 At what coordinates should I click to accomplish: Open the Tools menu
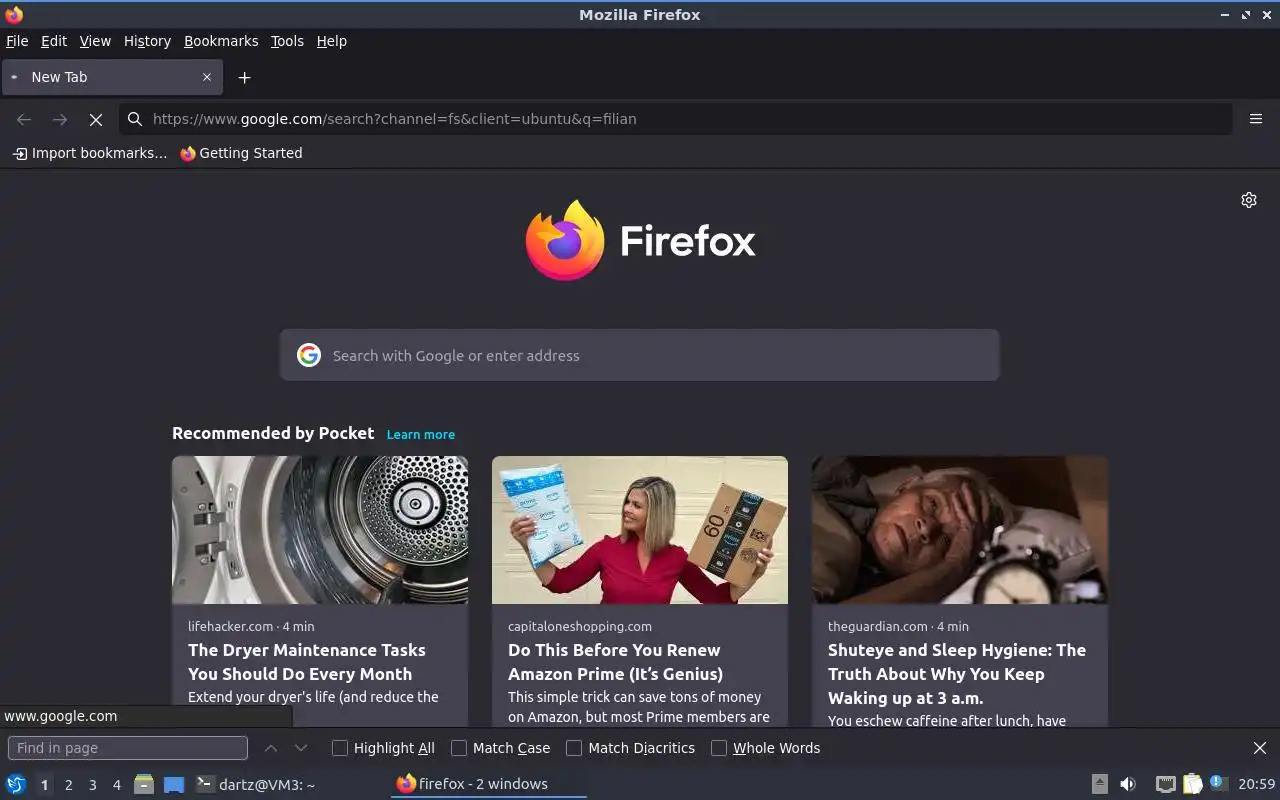coord(287,41)
